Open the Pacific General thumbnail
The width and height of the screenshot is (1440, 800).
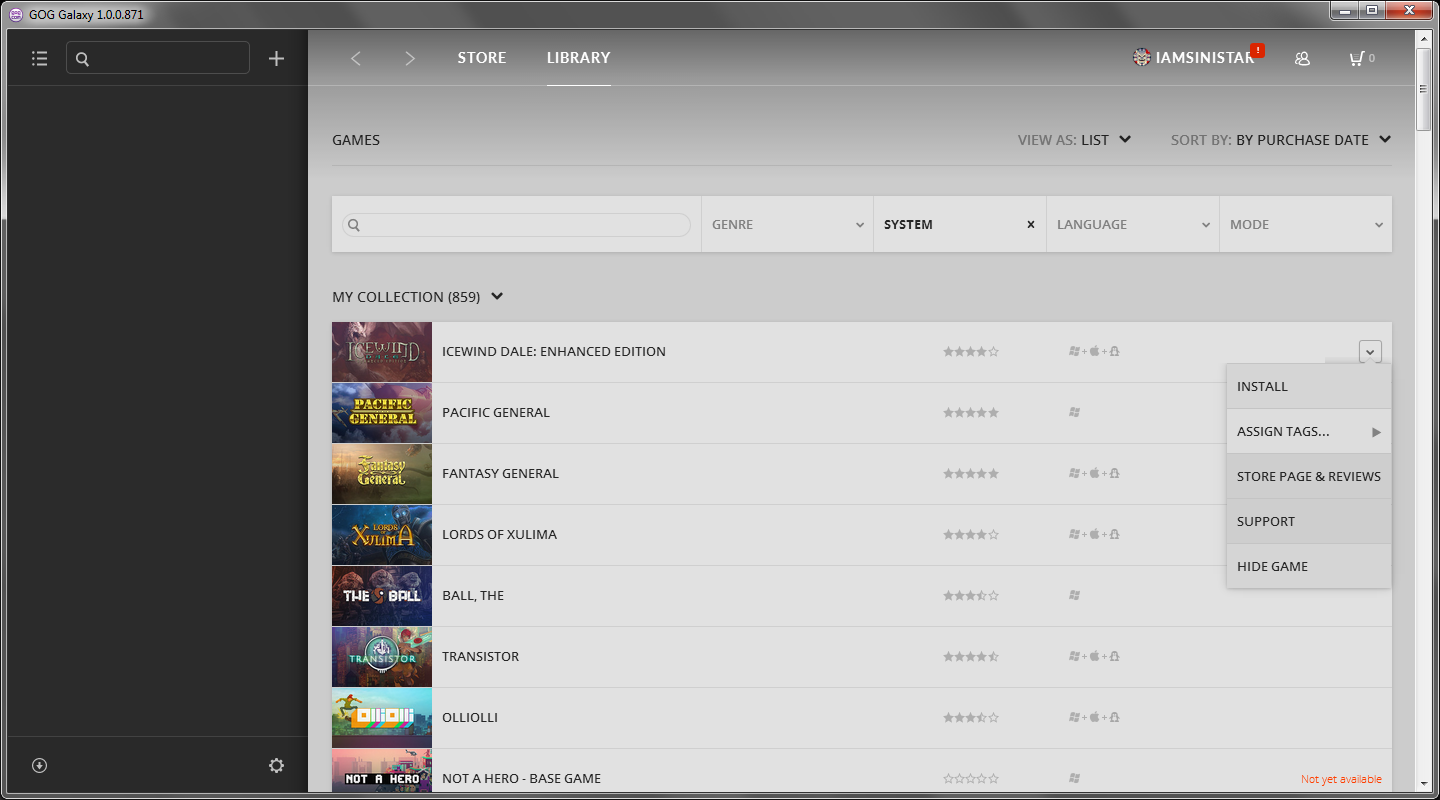(382, 412)
